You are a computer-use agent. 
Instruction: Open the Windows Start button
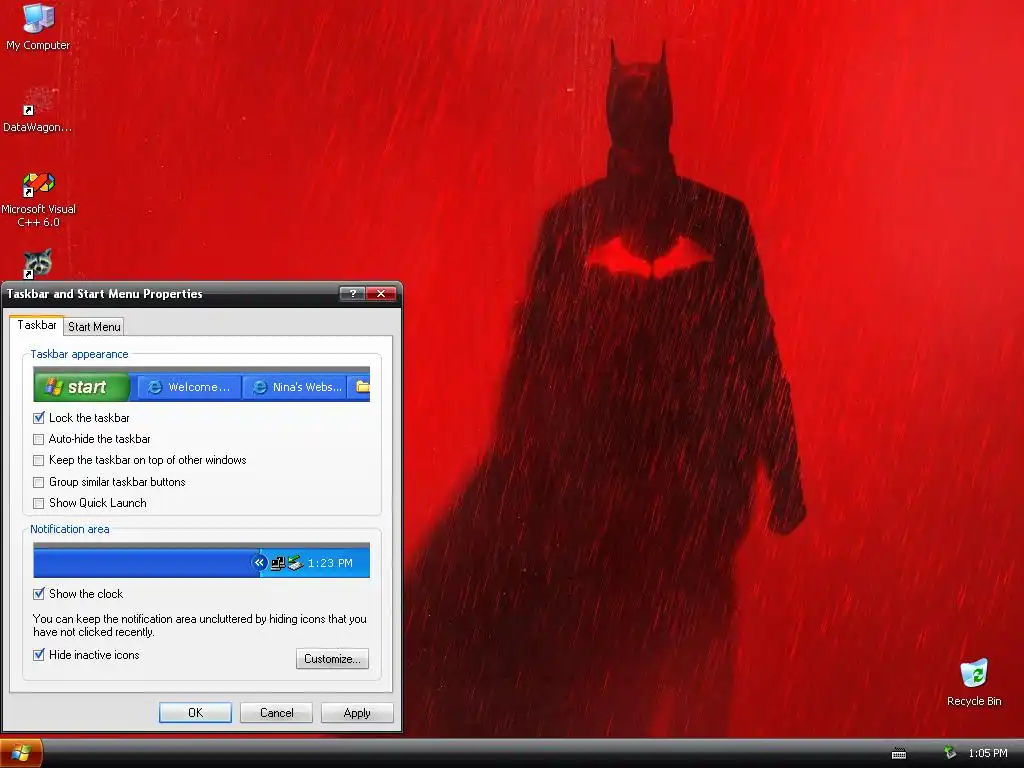pos(21,753)
